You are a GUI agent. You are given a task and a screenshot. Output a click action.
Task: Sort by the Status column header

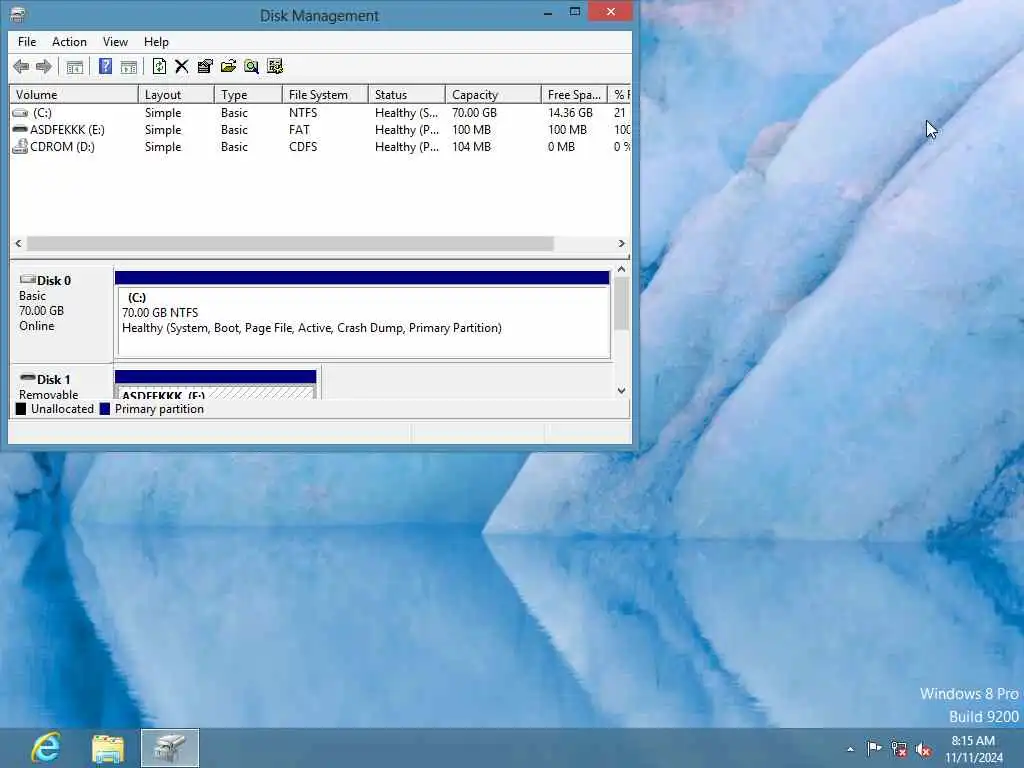click(x=407, y=95)
